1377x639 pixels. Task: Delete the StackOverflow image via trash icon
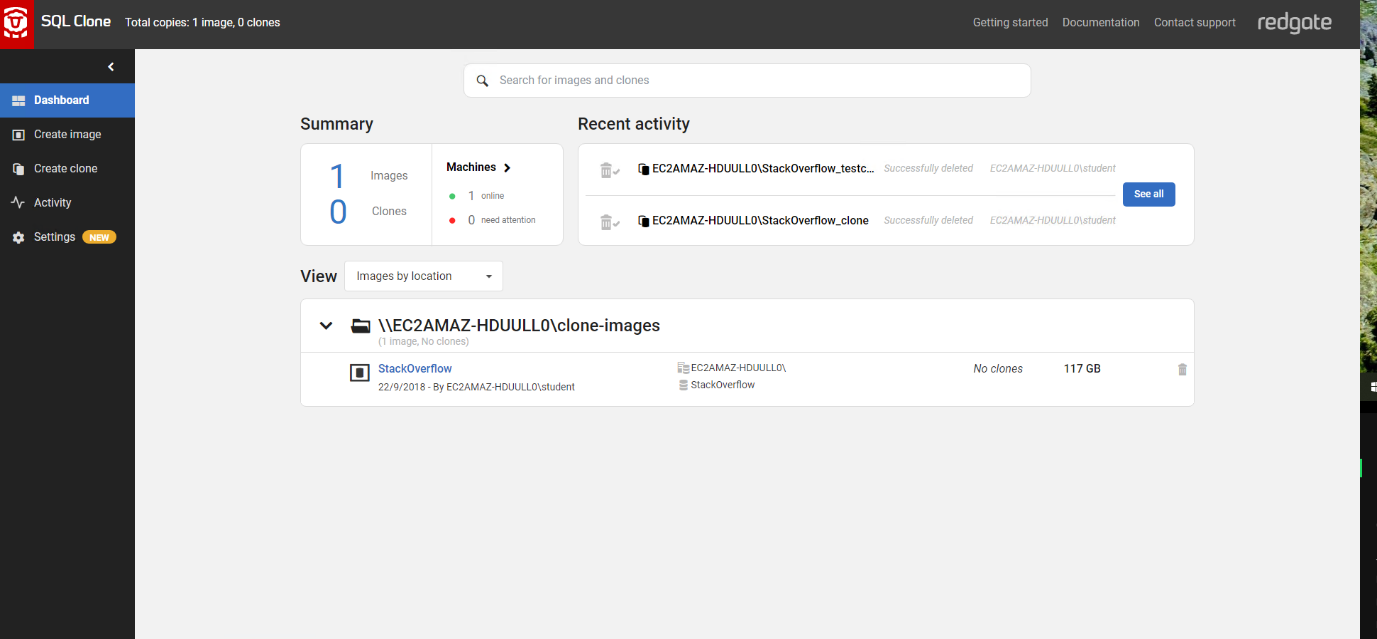[1182, 369]
